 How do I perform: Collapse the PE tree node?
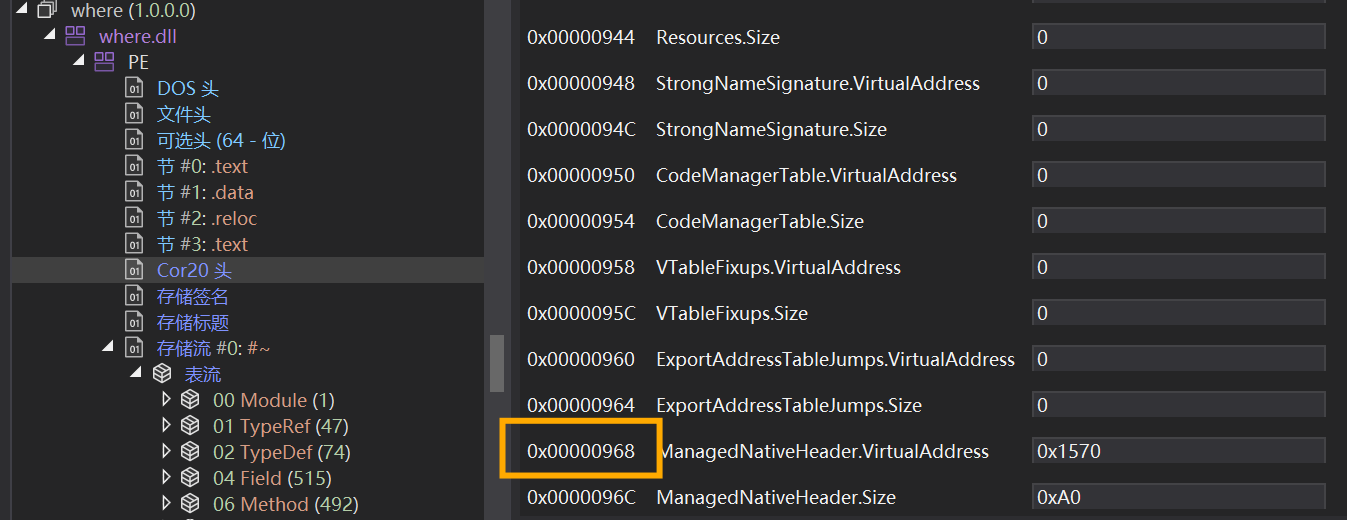pyautogui.click(x=79, y=62)
